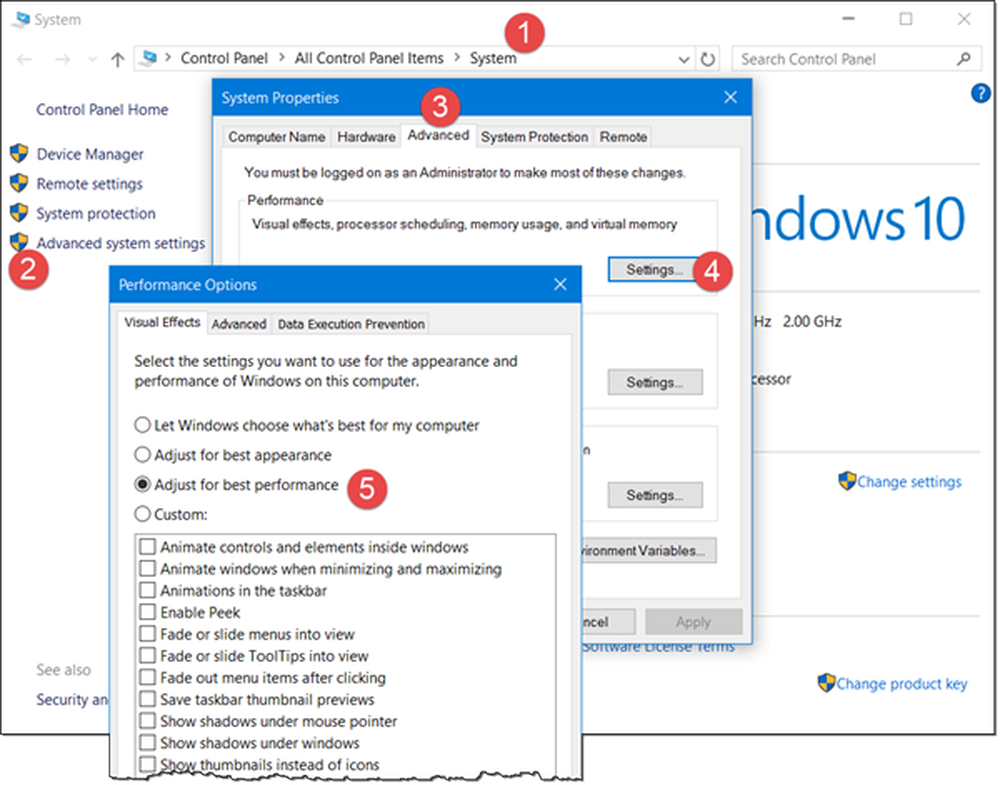Check Fade out menu items after clicking

[147, 677]
